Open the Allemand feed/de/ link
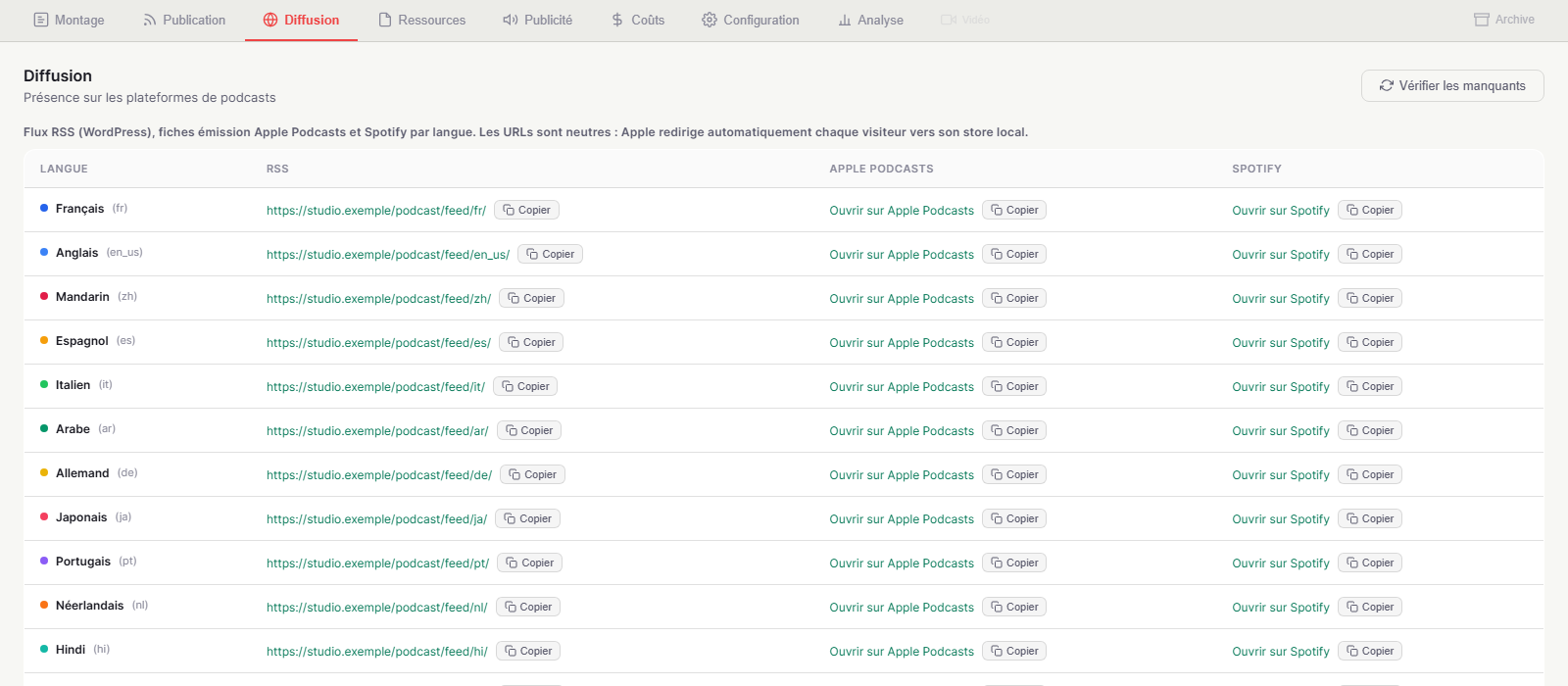Viewport: 1568px width, 686px height. click(x=379, y=475)
